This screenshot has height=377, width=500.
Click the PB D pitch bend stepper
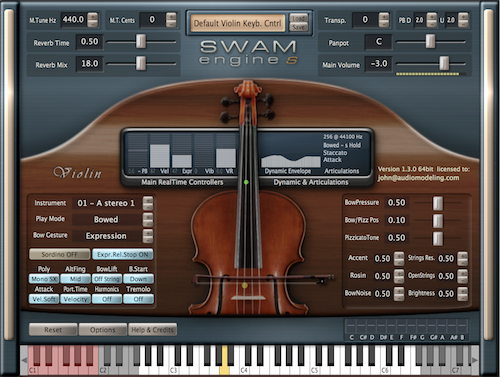432,20
